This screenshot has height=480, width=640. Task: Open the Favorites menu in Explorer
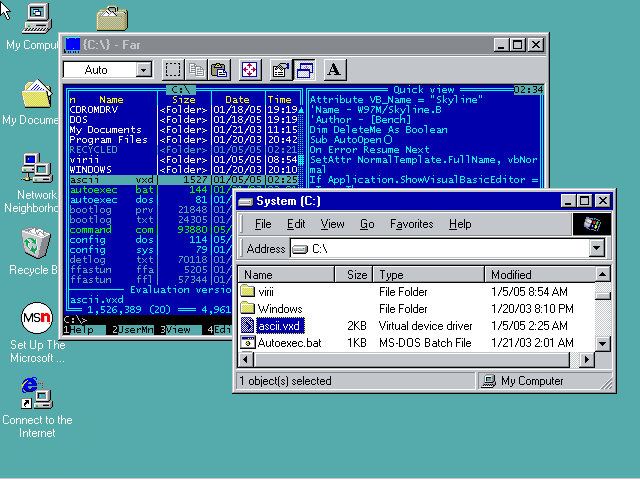(x=411, y=224)
